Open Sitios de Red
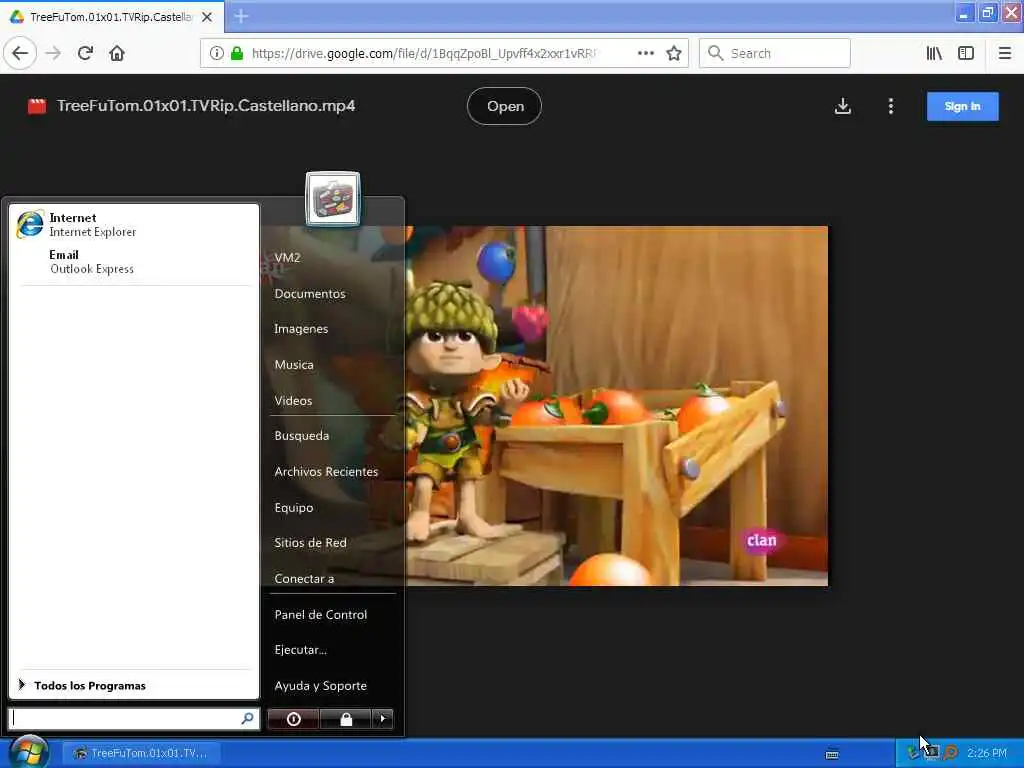 (310, 543)
